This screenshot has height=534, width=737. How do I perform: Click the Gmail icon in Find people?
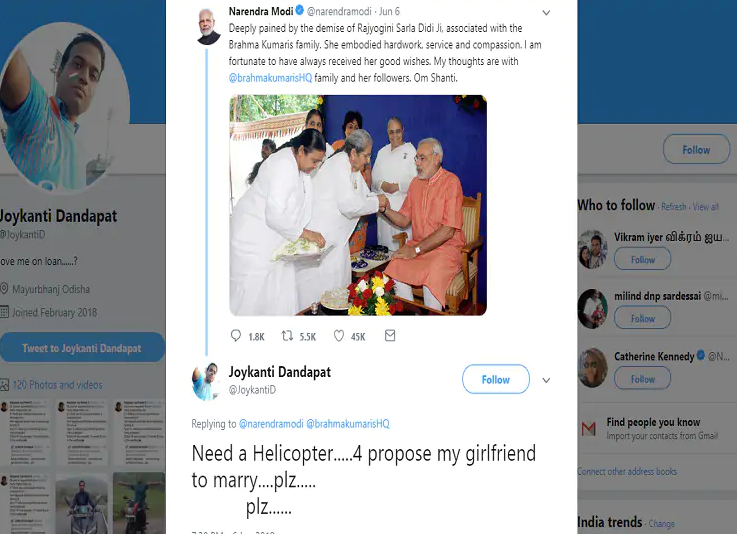(588, 428)
